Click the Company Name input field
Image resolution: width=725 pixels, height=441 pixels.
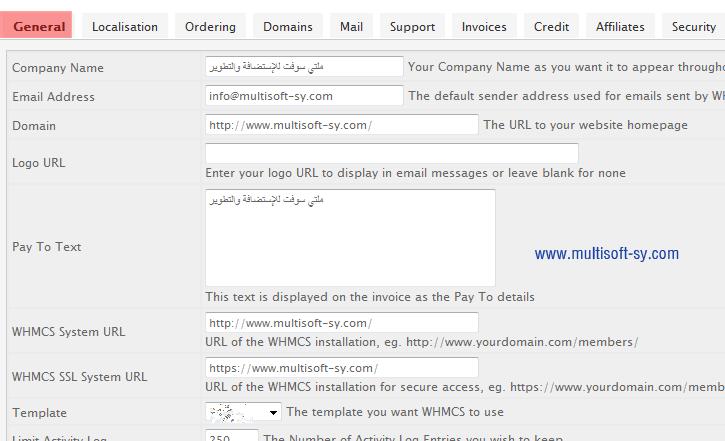click(304, 67)
